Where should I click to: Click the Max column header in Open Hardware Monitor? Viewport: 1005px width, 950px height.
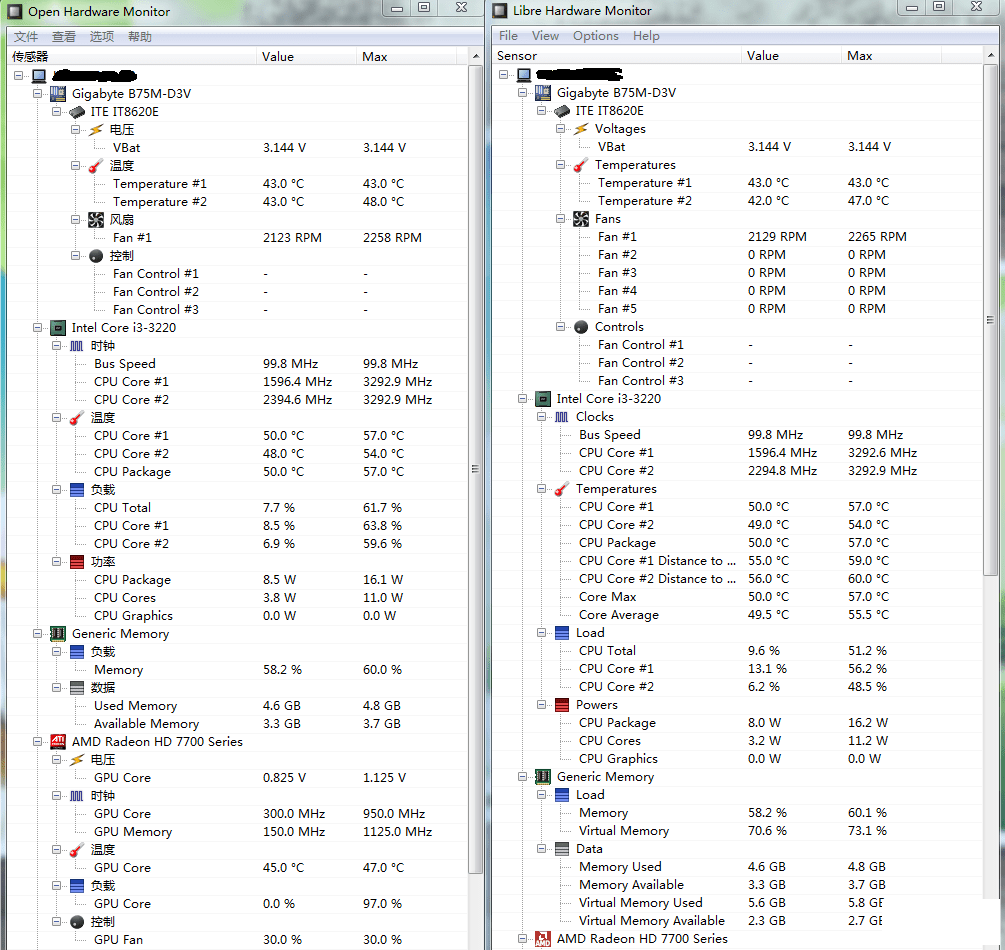406,56
